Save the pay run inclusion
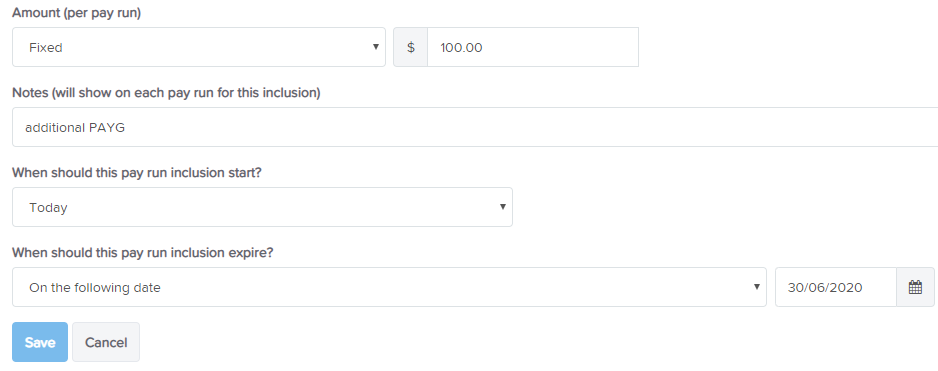 [40, 342]
